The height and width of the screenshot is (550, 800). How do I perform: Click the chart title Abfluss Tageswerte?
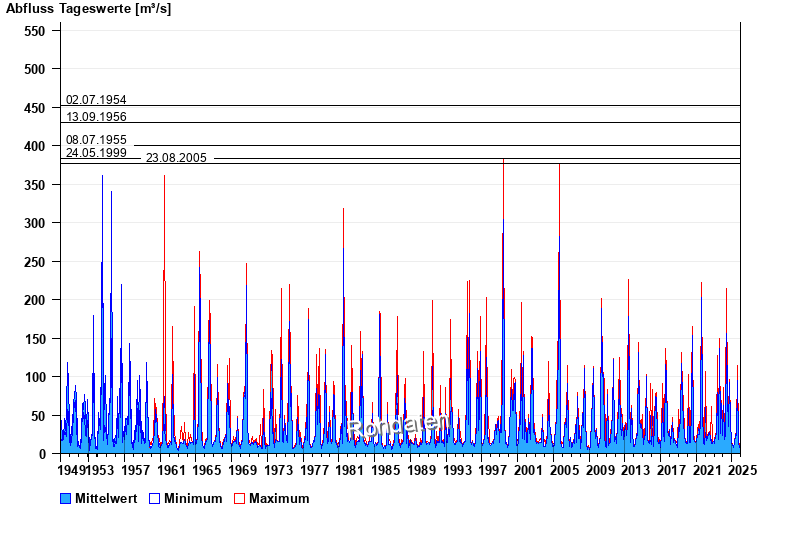(x=88, y=8)
